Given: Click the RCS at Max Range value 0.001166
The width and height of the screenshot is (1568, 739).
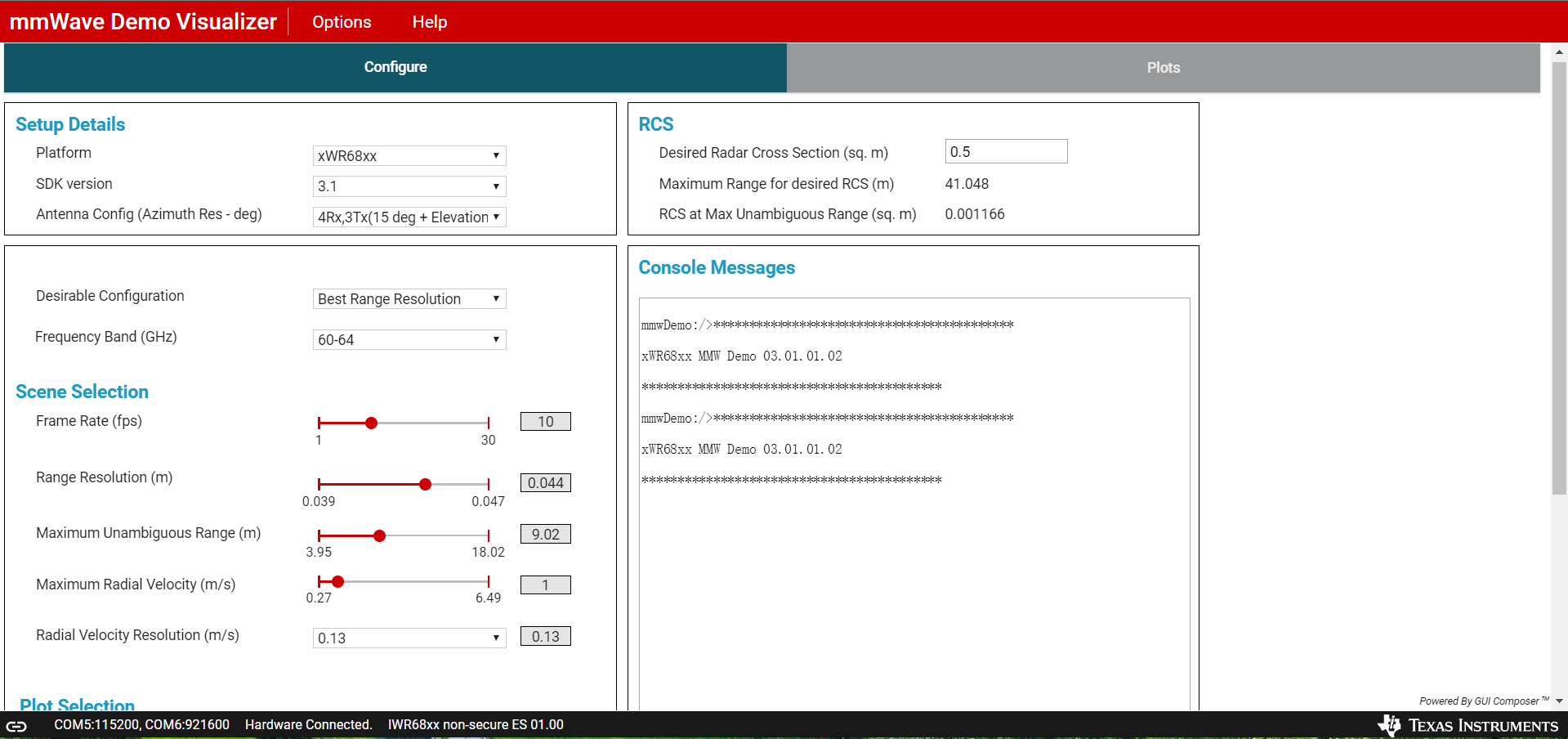Looking at the screenshot, I should [975, 214].
